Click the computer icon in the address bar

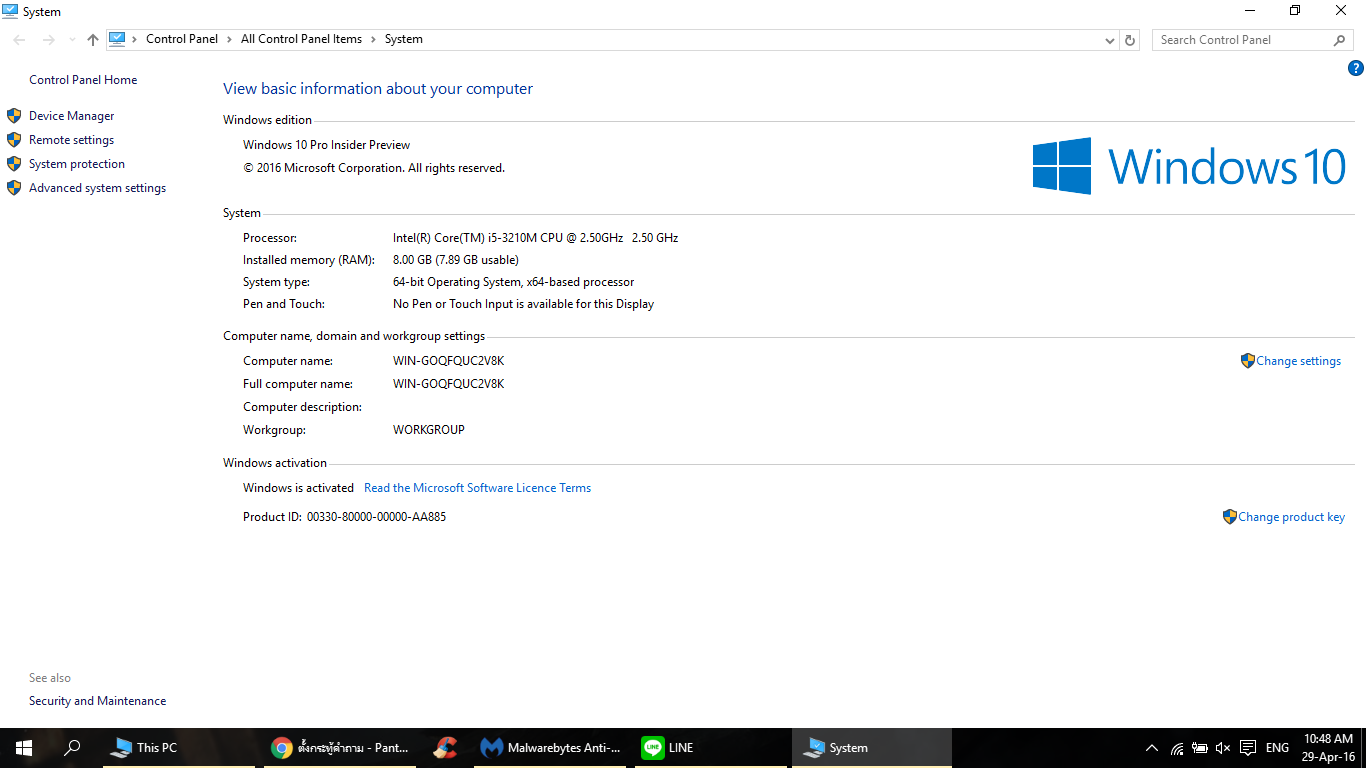tap(117, 39)
